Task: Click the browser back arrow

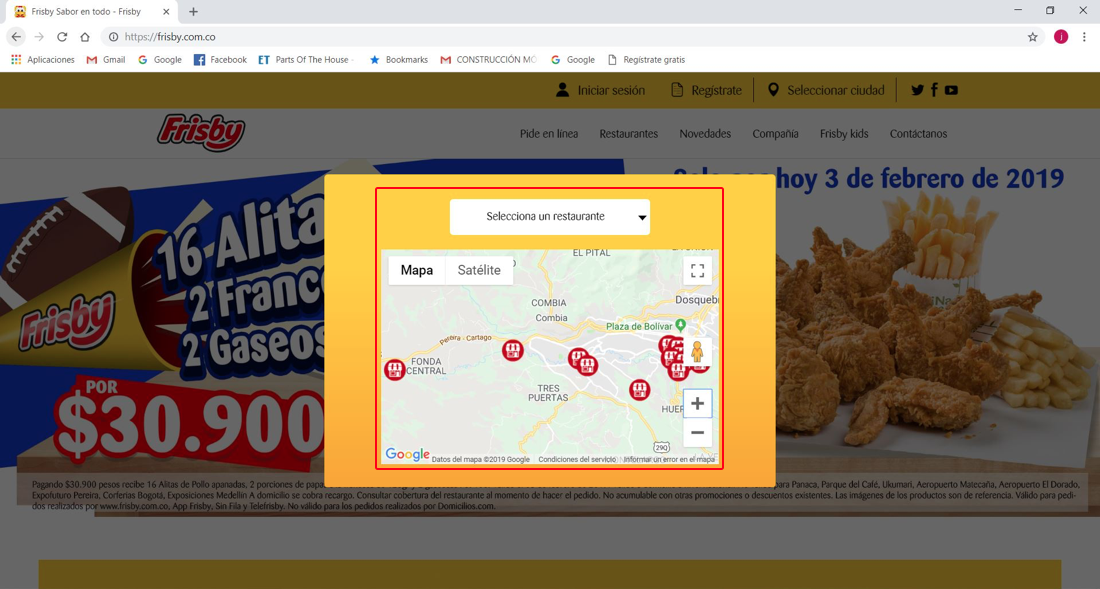Action: pyautogui.click(x=16, y=36)
